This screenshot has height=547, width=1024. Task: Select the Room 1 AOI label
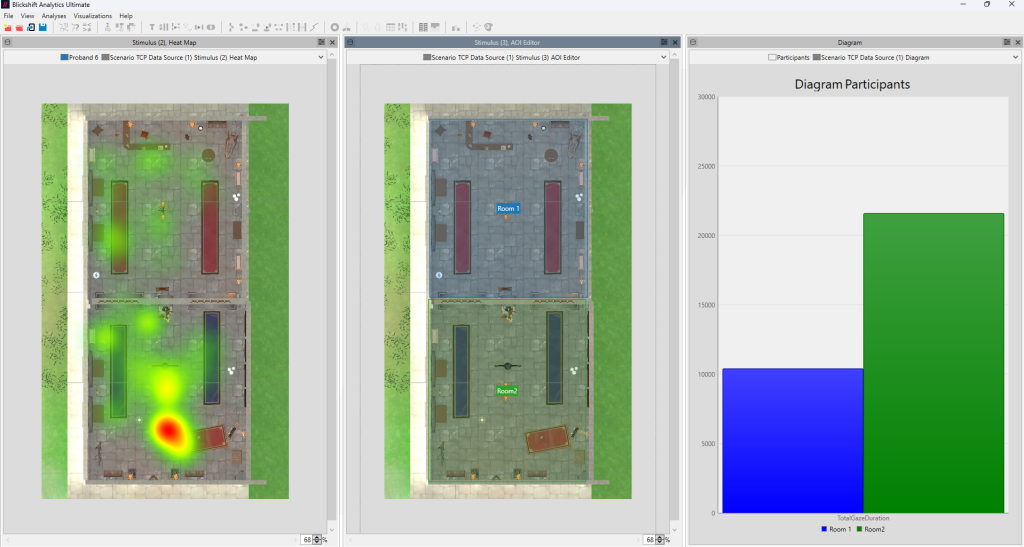click(508, 208)
